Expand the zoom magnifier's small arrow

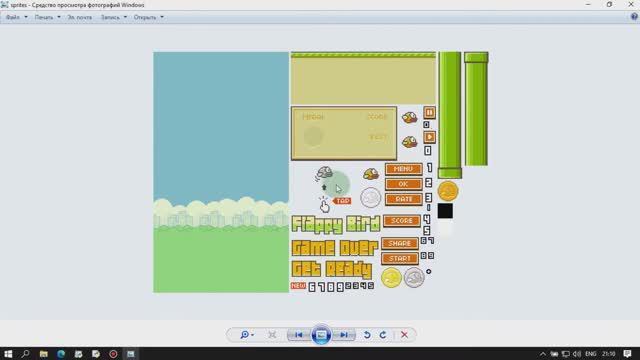[x=253, y=335]
